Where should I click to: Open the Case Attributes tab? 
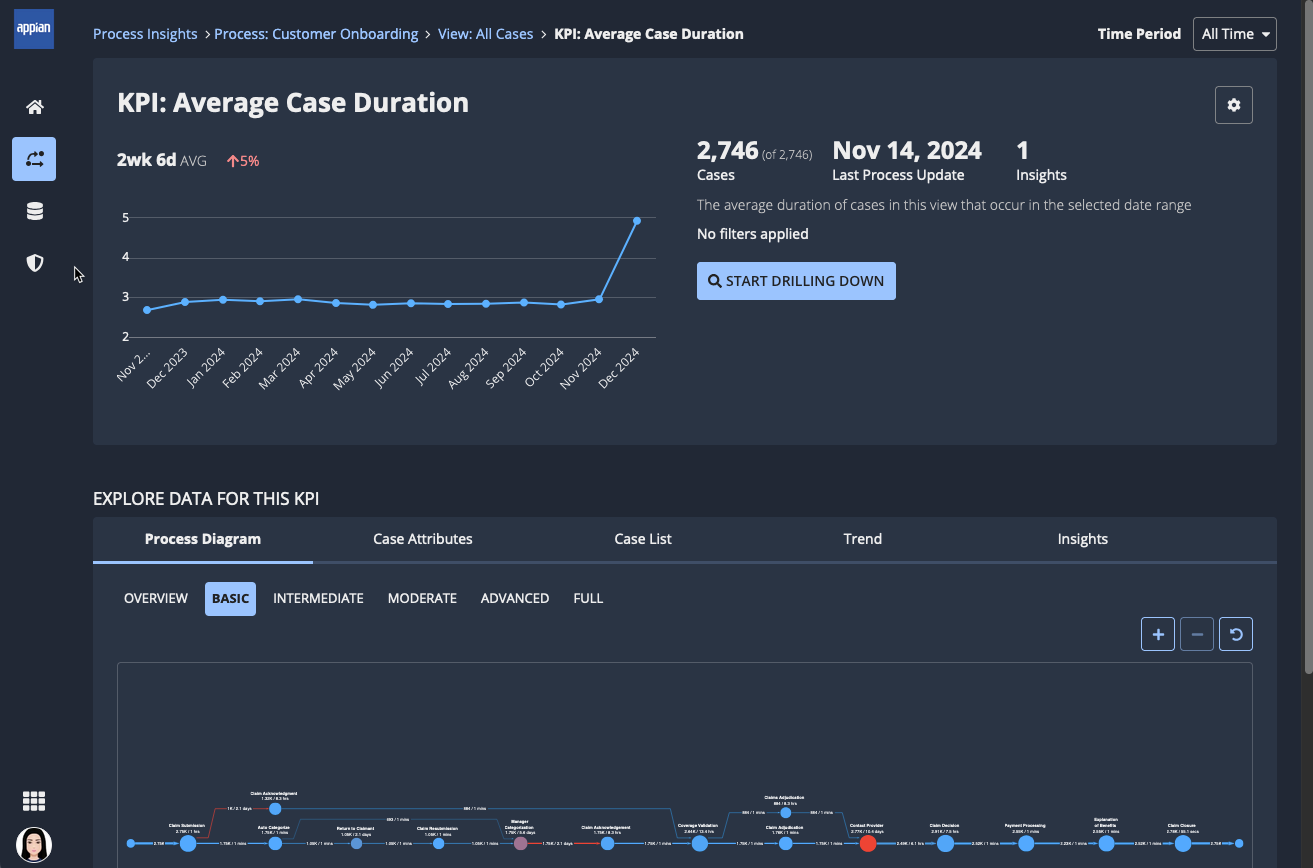[x=423, y=539]
